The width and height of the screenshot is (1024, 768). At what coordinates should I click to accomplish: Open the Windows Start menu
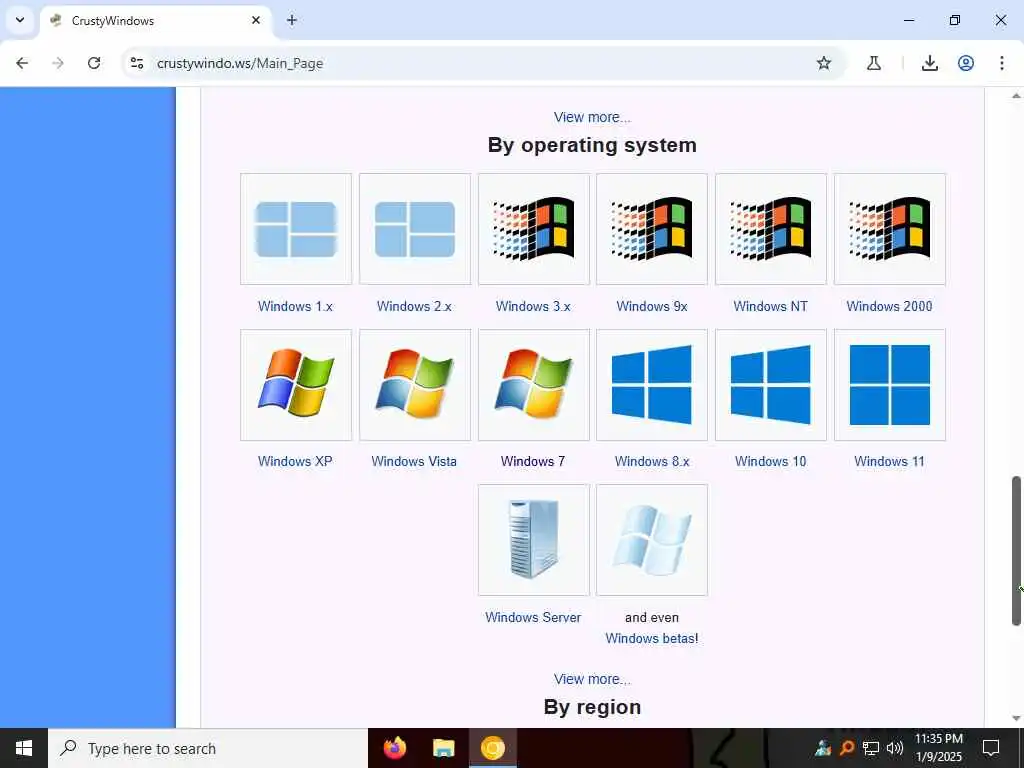pyautogui.click(x=24, y=748)
